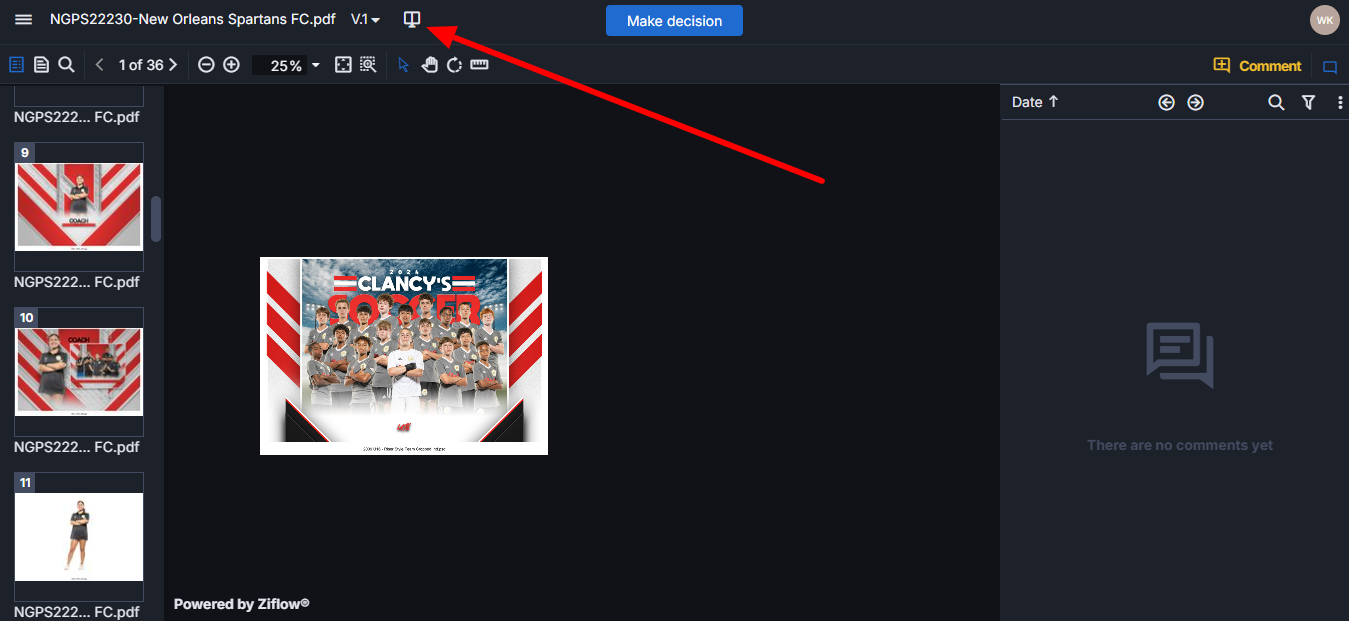This screenshot has height=621, width=1349.
Task: Click the rotate icon
Action: click(454, 65)
